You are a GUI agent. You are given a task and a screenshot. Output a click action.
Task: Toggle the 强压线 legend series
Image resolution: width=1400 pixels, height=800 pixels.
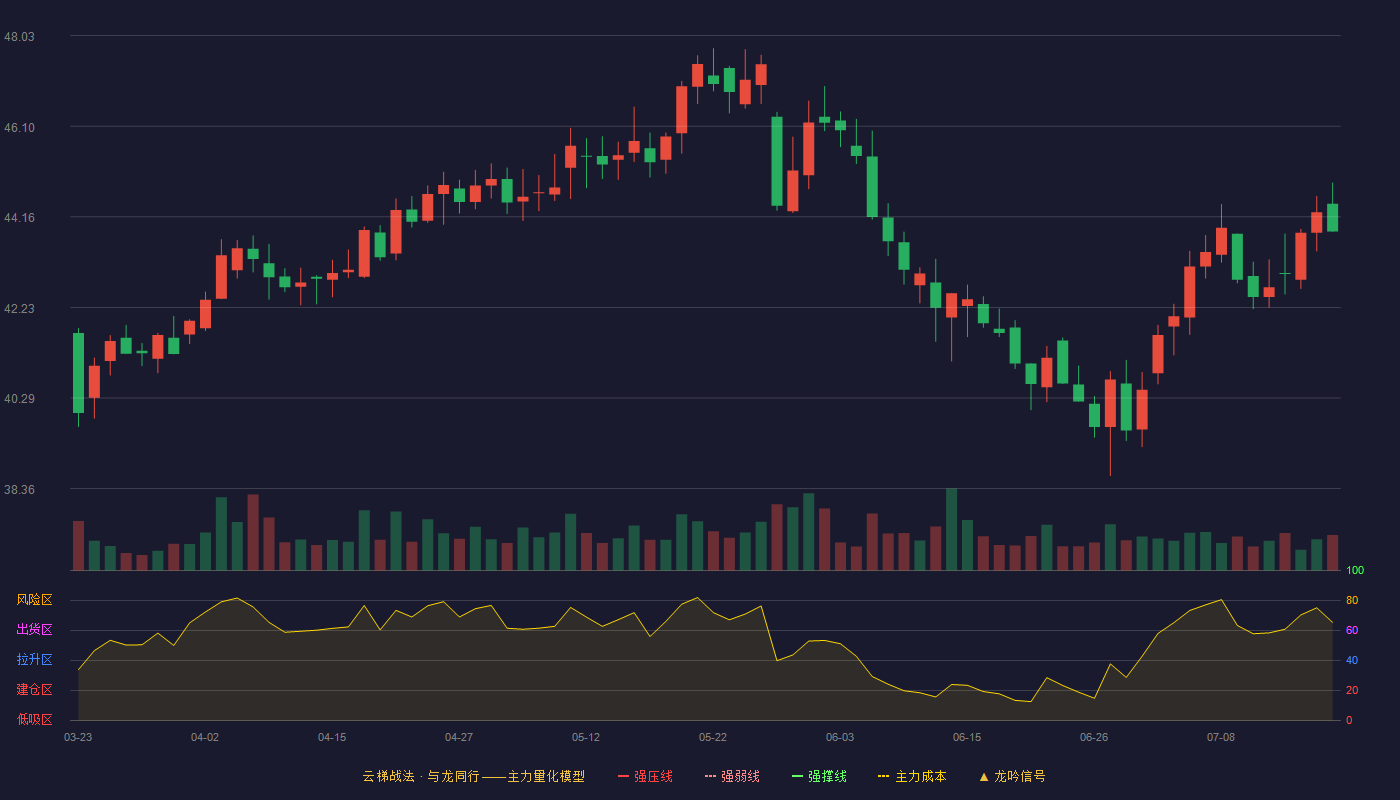(x=645, y=776)
